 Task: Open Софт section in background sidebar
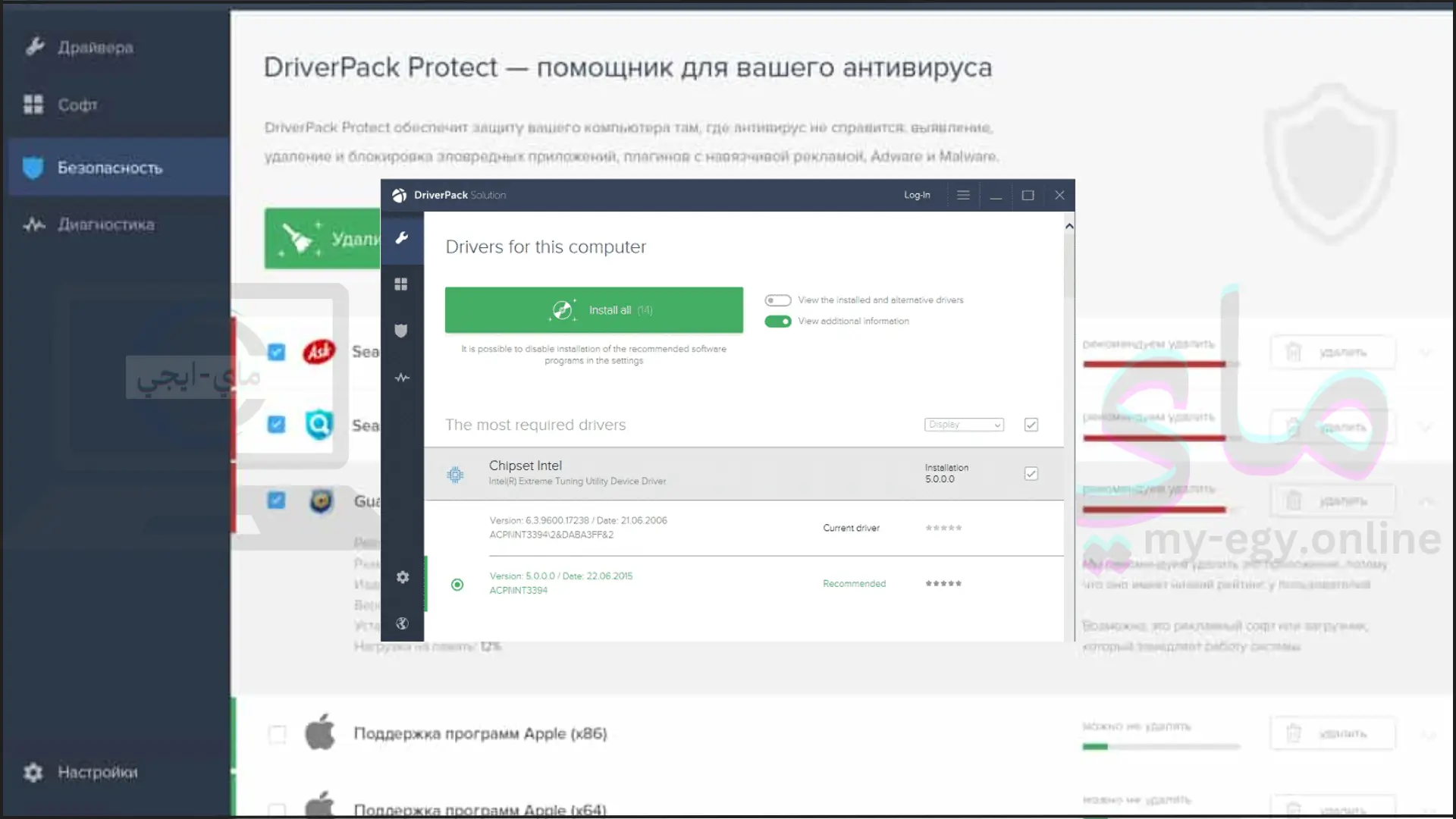61,105
